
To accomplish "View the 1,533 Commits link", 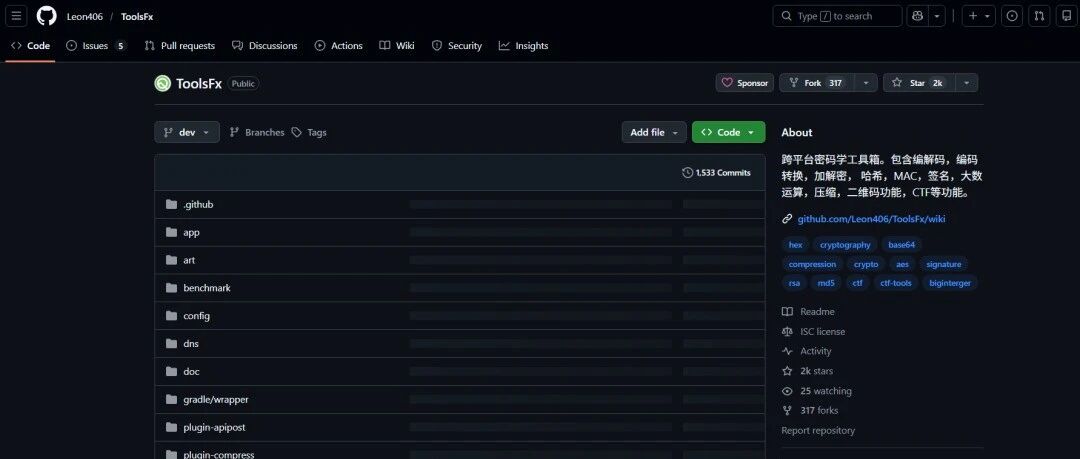I will click(716, 172).
